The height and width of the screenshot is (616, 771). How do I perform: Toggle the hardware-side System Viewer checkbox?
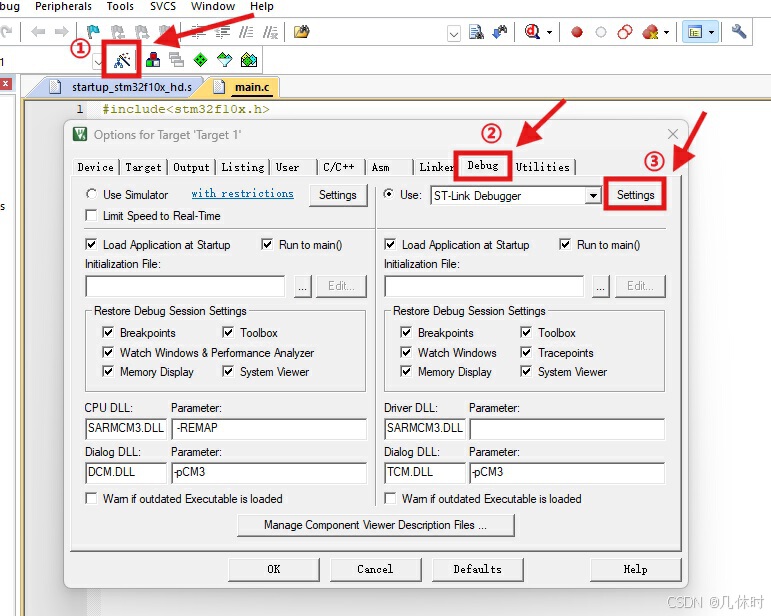tap(526, 371)
